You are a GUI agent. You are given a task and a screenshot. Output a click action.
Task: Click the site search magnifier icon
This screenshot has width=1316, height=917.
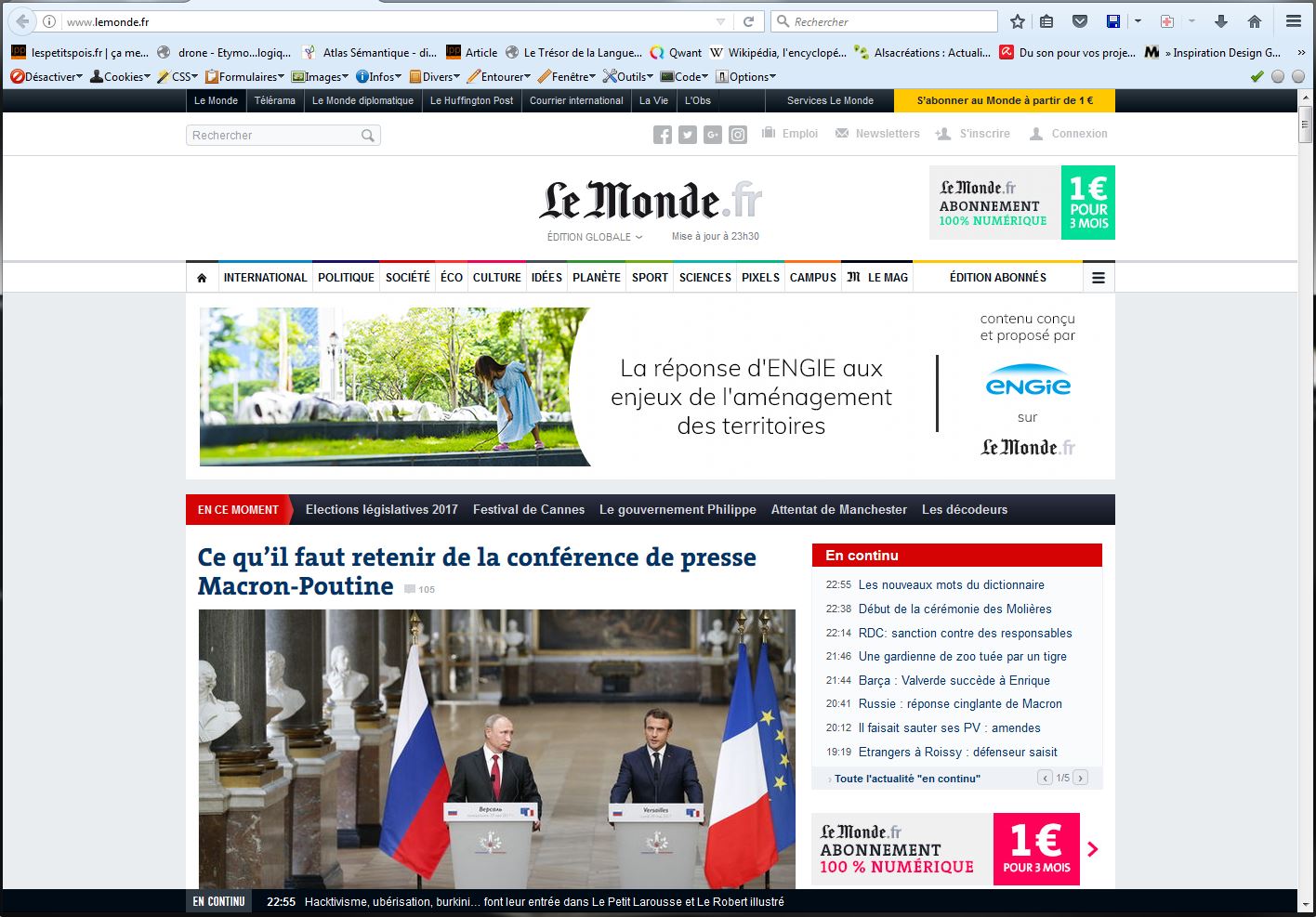pos(368,136)
